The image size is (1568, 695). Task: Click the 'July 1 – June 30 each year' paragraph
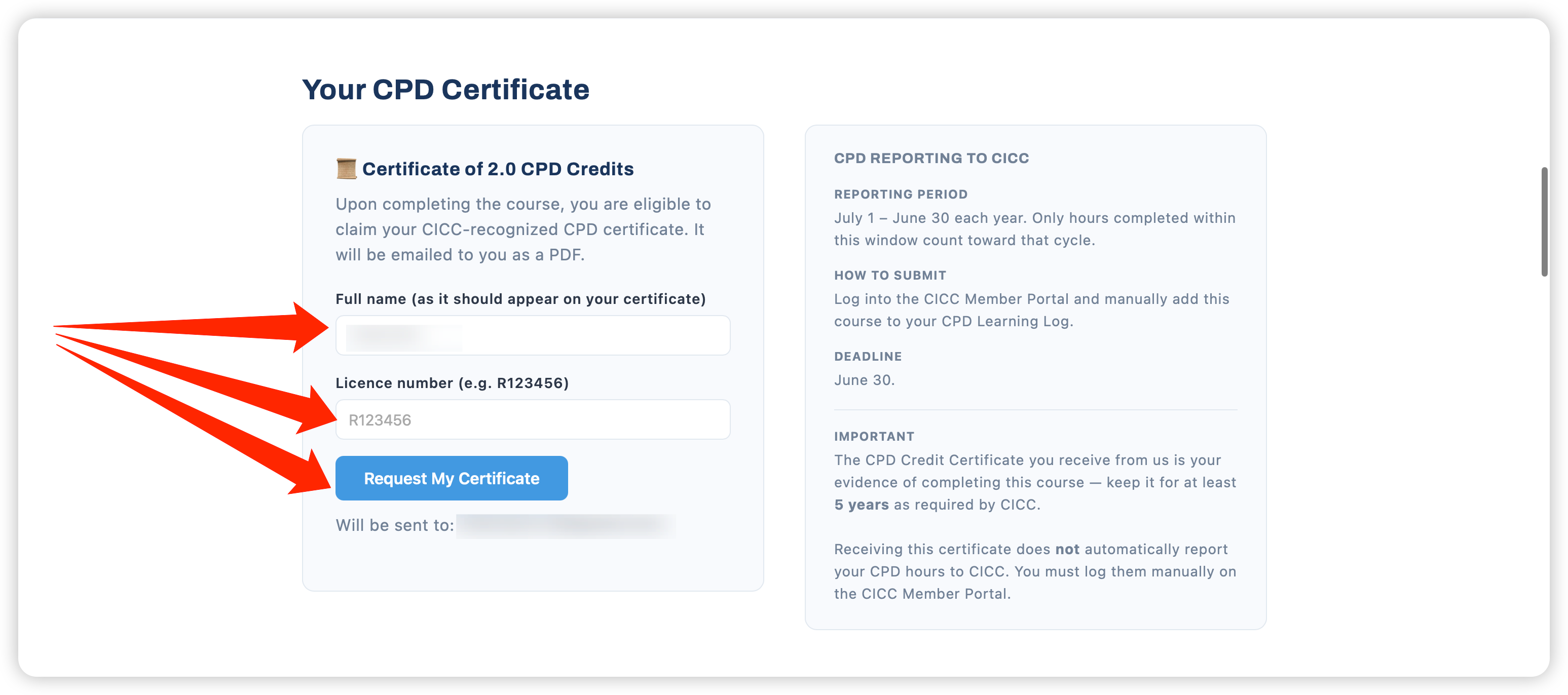point(1034,229)
